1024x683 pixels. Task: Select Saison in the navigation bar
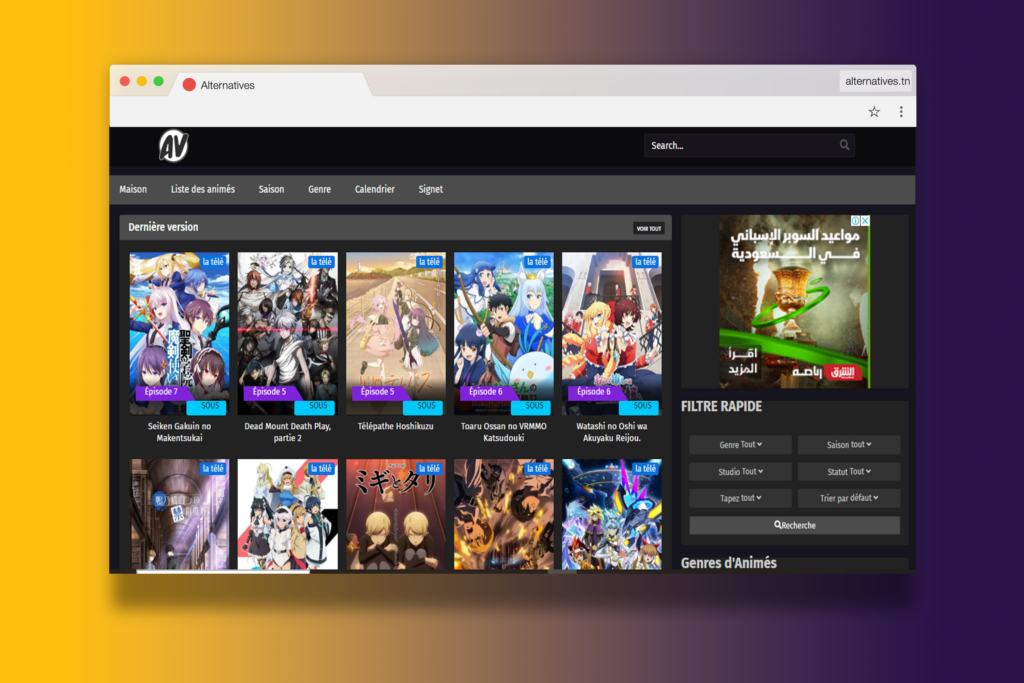(x=271, y=189)
